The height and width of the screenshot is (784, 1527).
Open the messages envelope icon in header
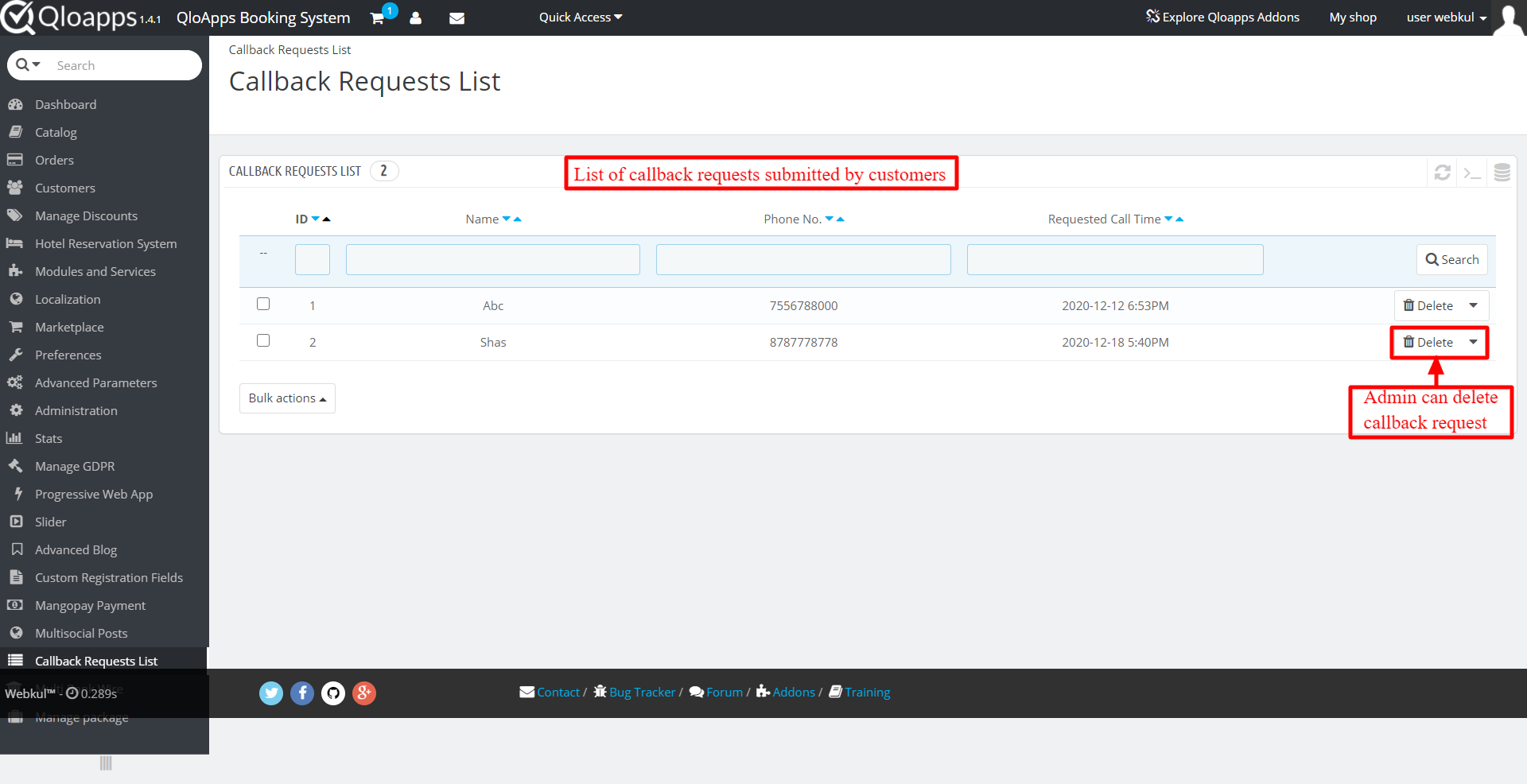457,17
